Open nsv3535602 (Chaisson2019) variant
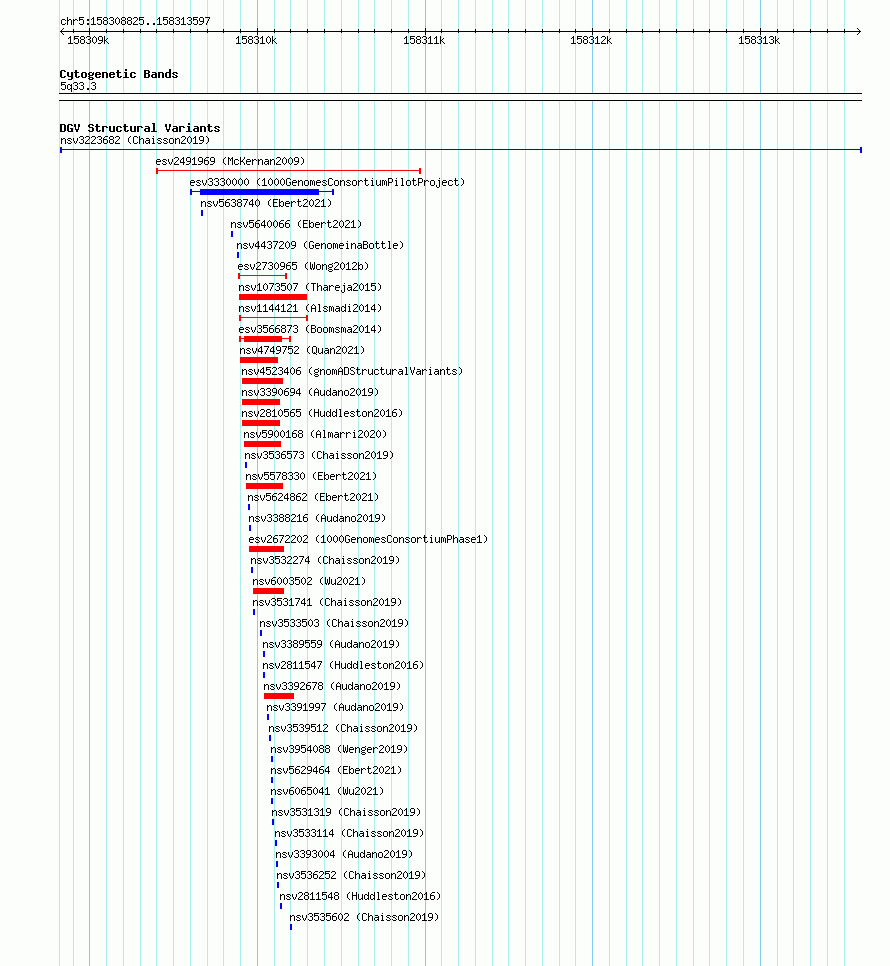 click(x=365, y=915)
